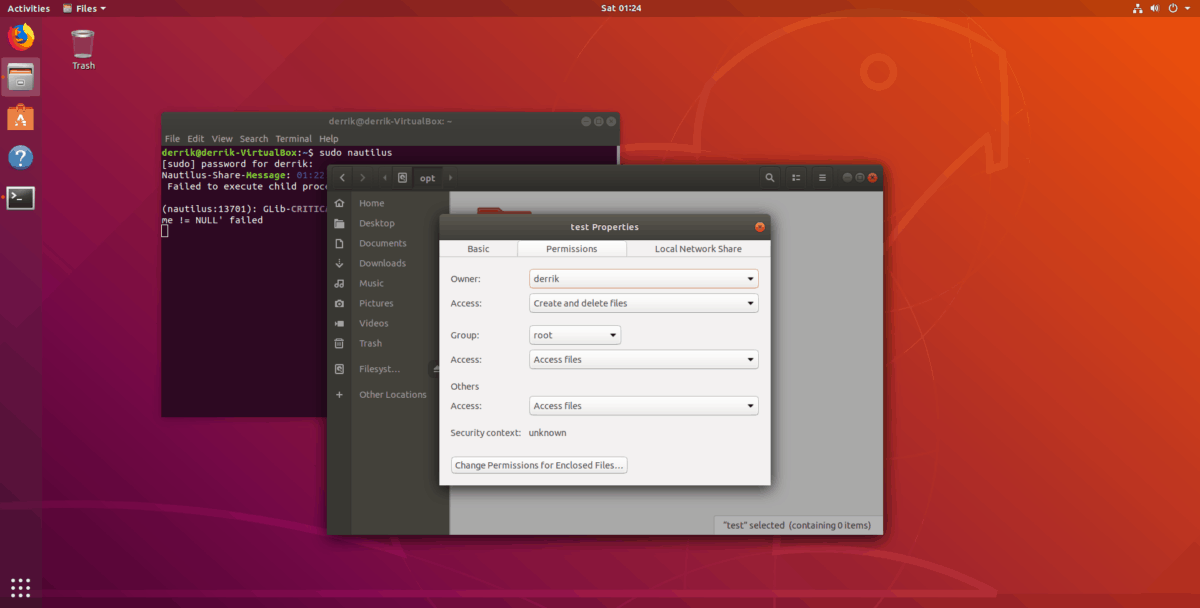Open the clock showing Sat 01:24
The width and height of the screenshot is (1200, 608).
click(x=620, y=8)
